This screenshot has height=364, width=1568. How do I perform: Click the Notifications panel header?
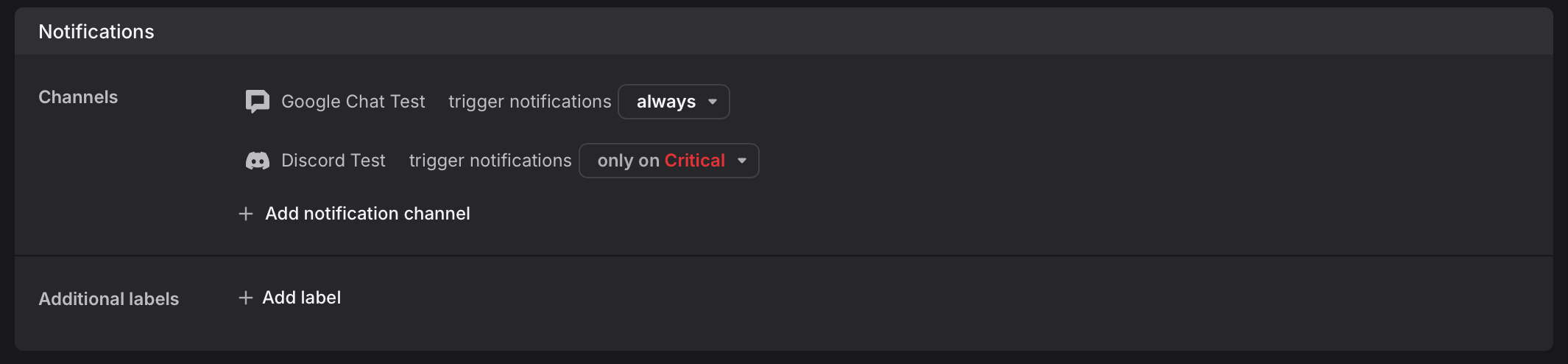(784, 32)
